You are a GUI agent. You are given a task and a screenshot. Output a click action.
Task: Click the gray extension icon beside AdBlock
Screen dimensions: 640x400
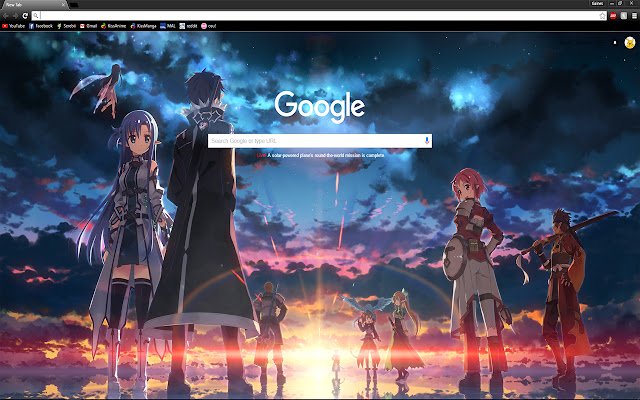[624, 16]
